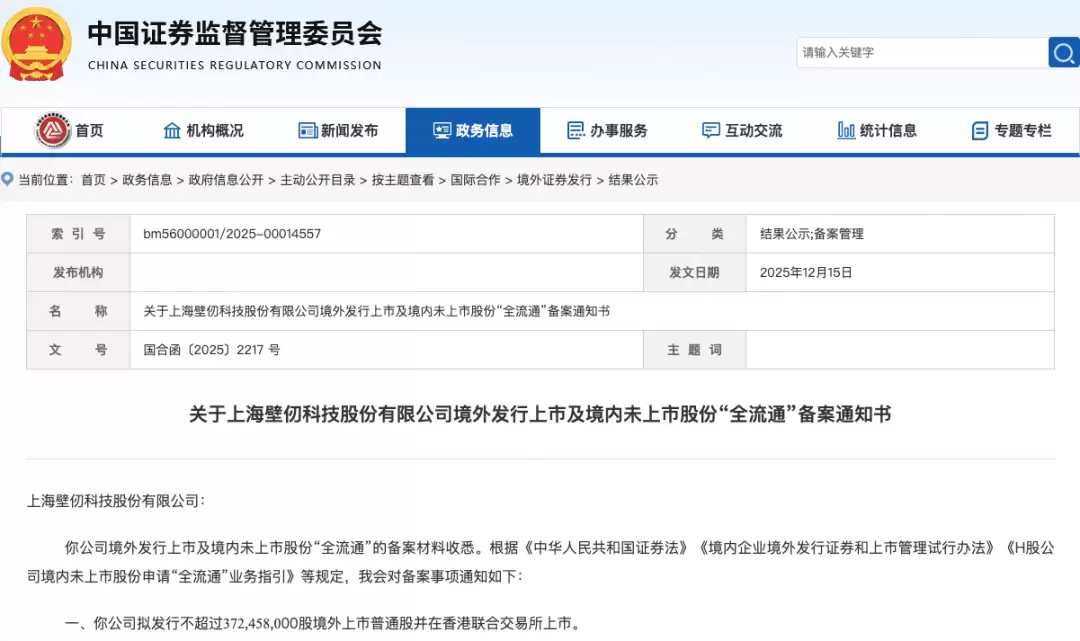
Task: Click the 结果公示;备案管理 category value
Action: (x=811, y=233)
